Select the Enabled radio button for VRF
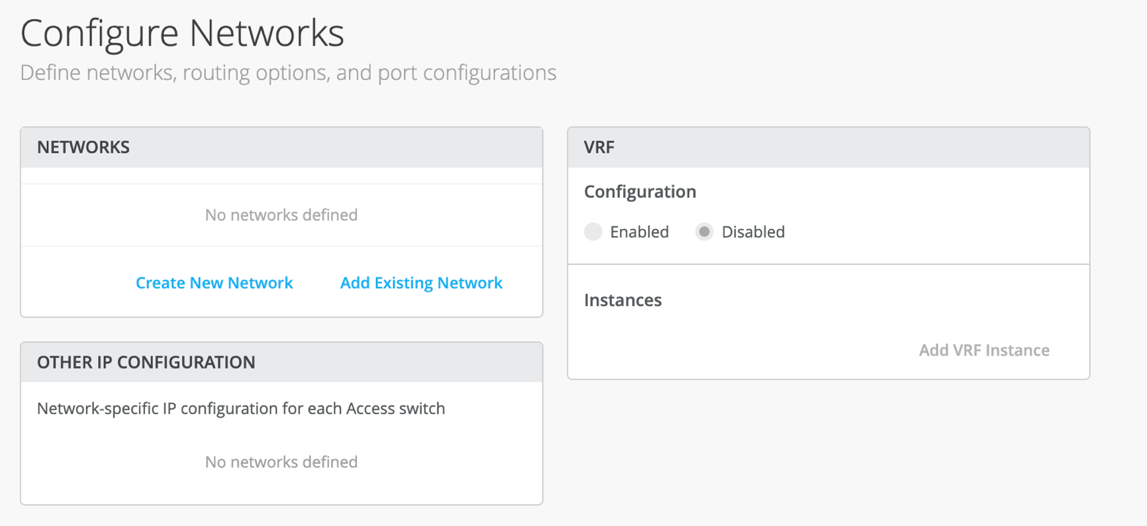 (x=593, y=232)
